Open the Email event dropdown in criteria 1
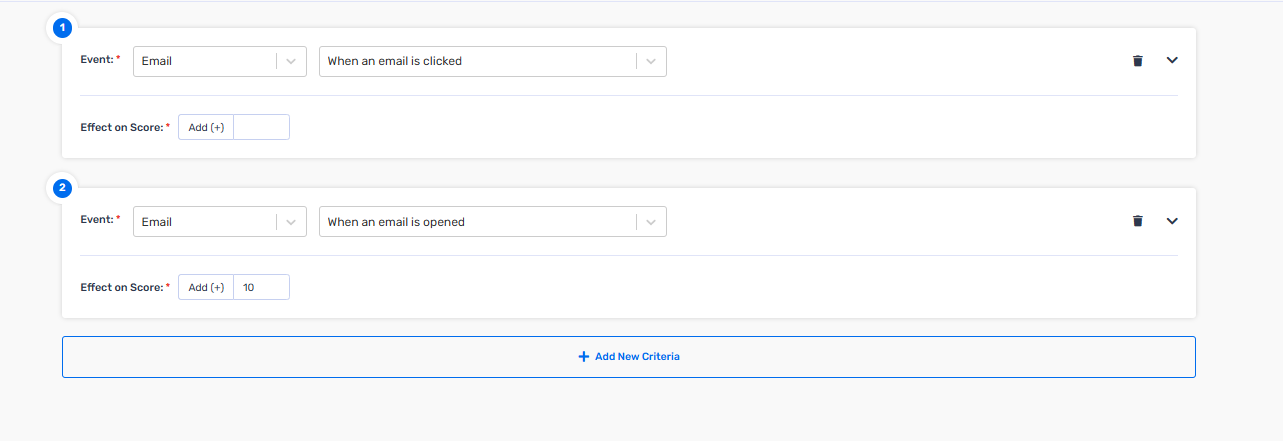The height and width of the screenshot is (441, 1283). [220, 61]
